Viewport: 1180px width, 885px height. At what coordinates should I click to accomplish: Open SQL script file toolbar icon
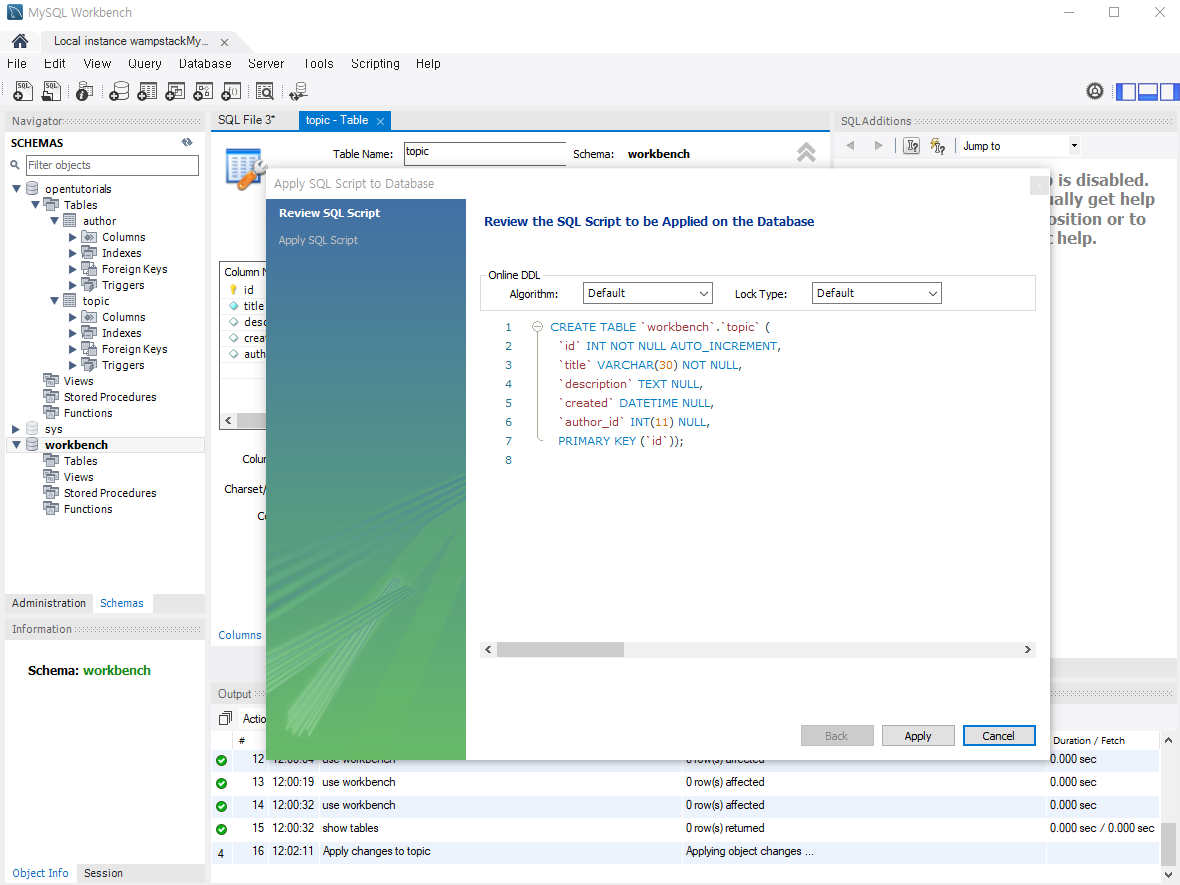51,91
